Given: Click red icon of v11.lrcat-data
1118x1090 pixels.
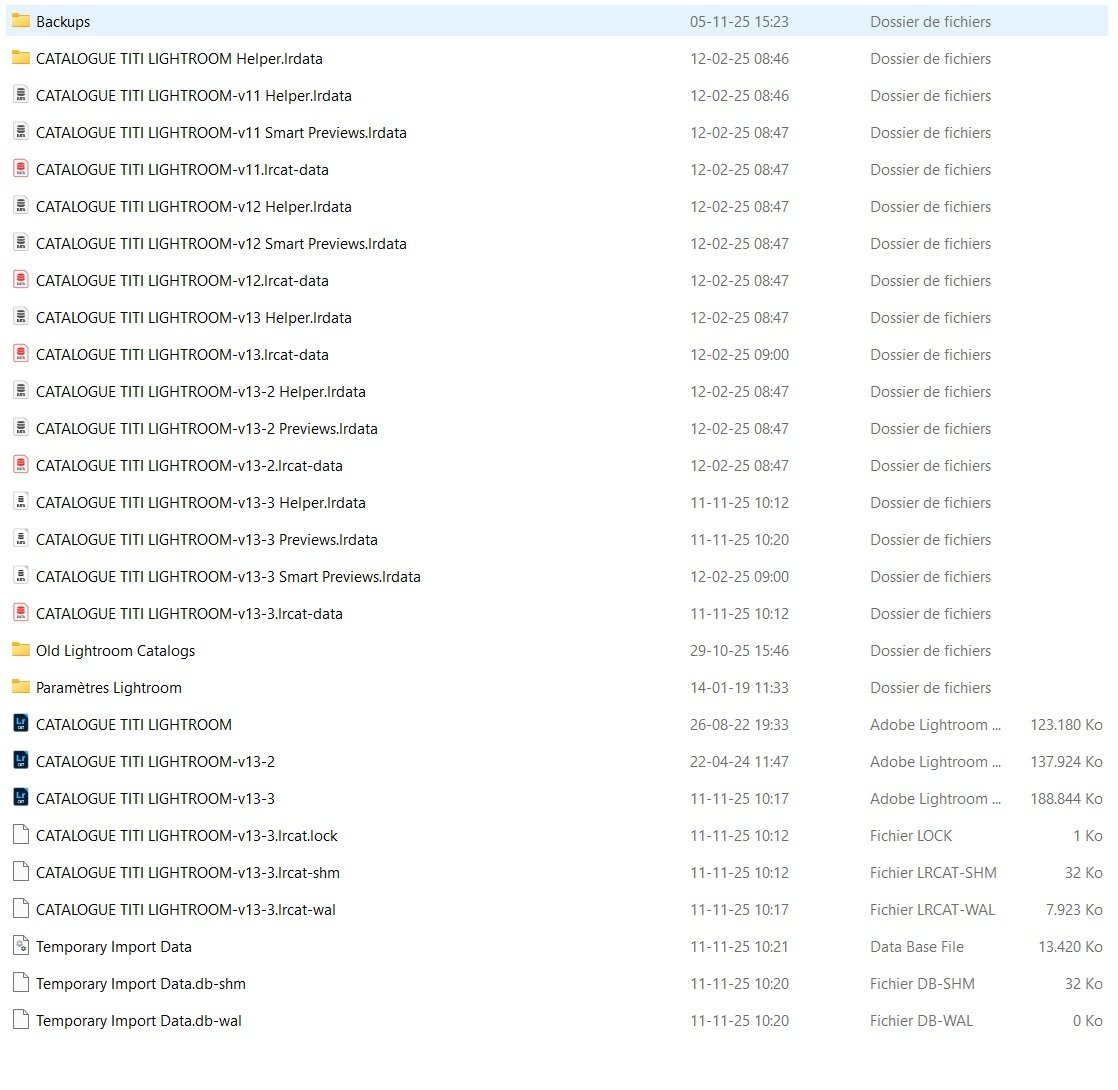Looking at the screenshot, I should pos(21,169).
